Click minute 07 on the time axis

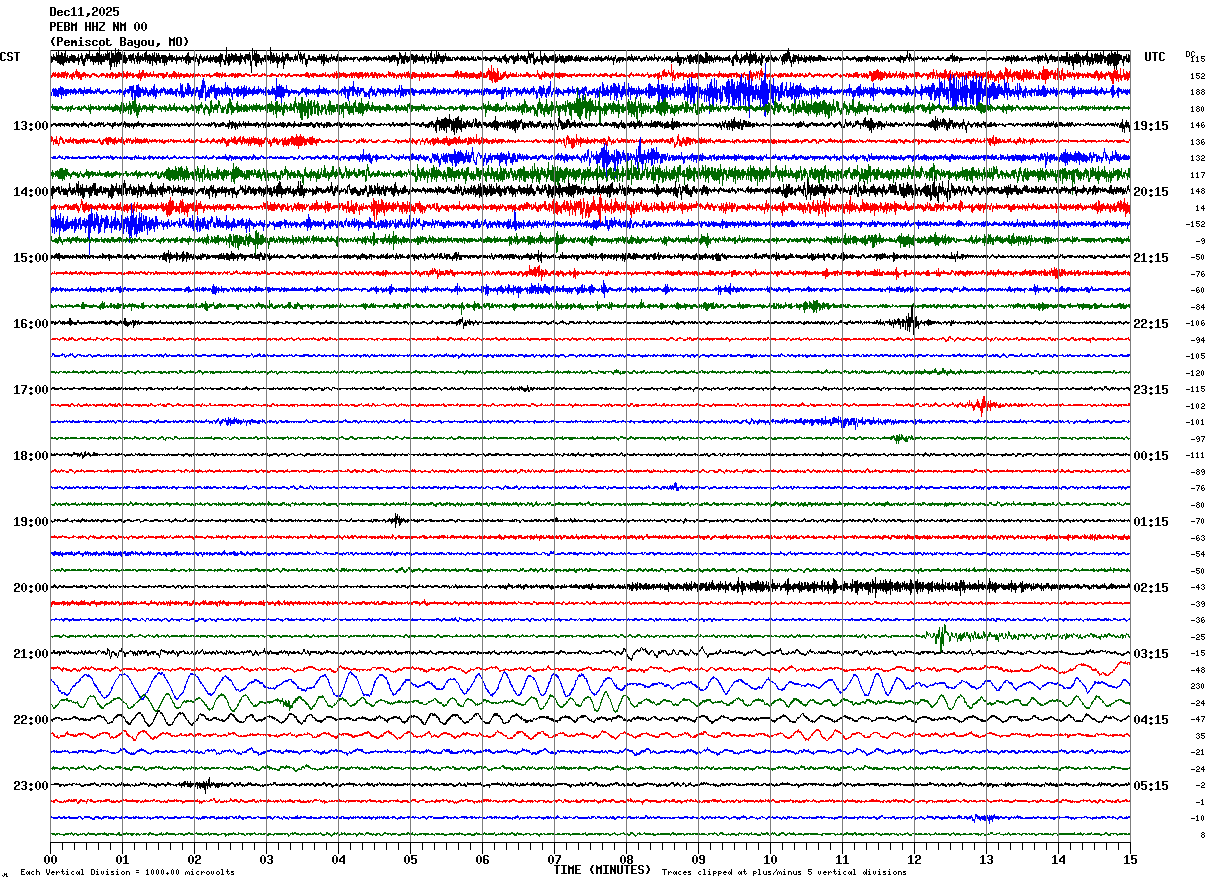[x=554, y=859]
